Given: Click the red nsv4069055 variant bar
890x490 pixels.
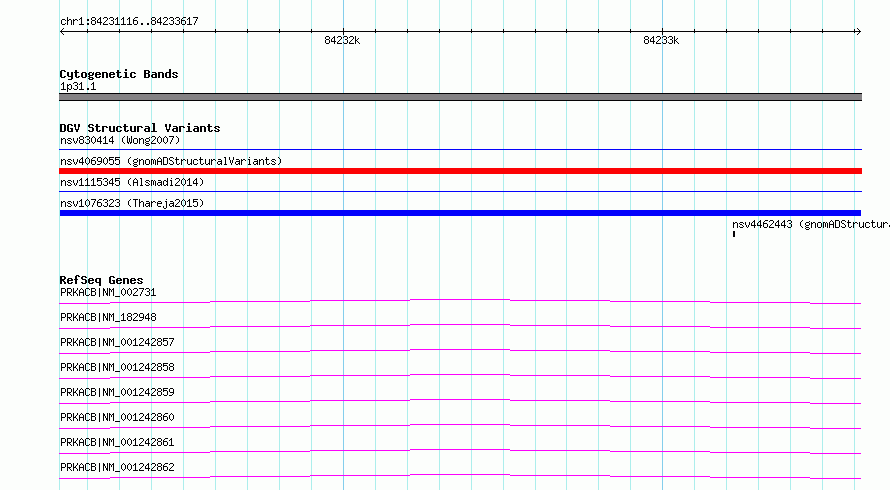Looking at the screenshot, I should coord(460,171).
